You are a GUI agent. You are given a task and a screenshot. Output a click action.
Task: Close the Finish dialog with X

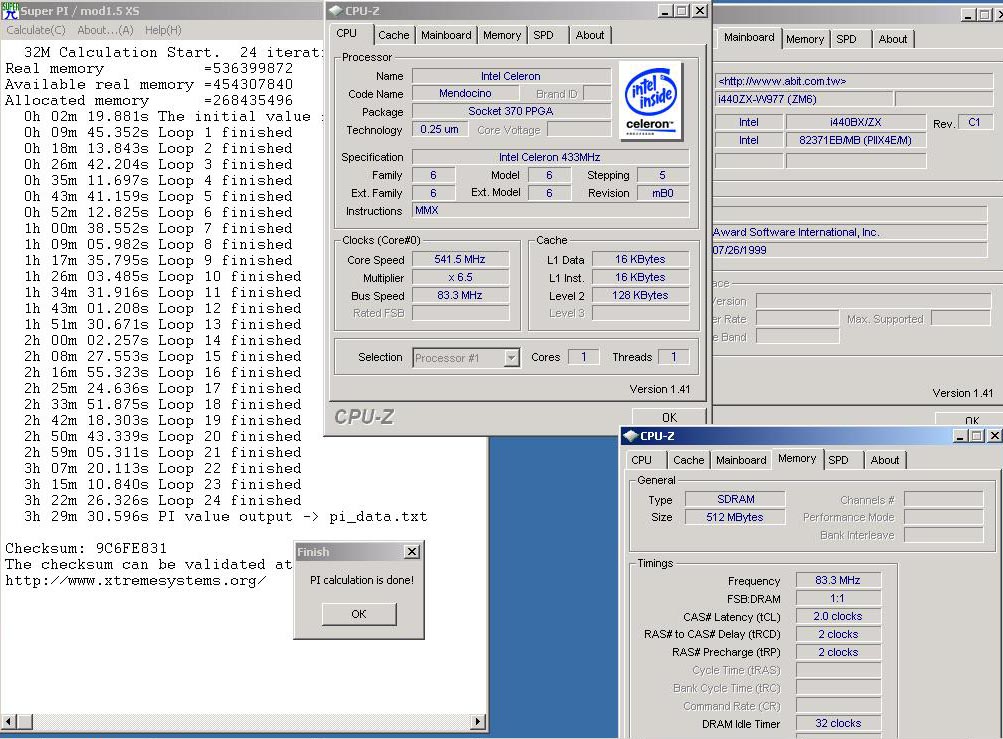point(412,552)
